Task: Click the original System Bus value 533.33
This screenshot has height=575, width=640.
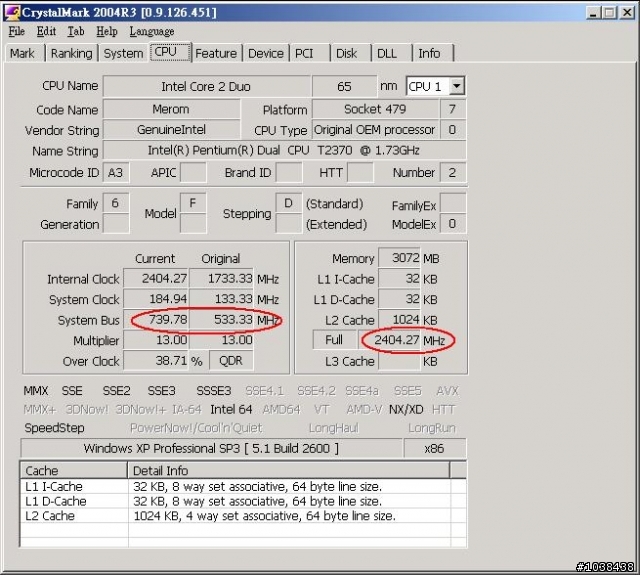Action: pyautogui.click(x=221, y=320)
